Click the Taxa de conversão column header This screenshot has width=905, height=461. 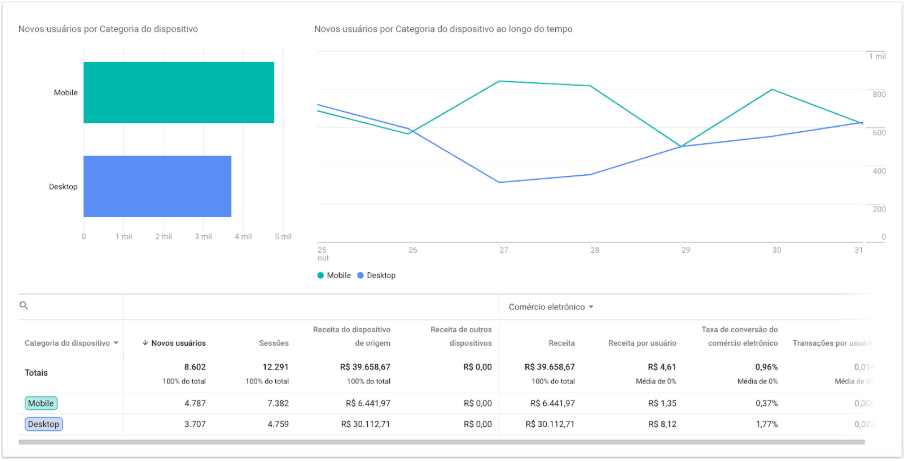pos(739,335)
